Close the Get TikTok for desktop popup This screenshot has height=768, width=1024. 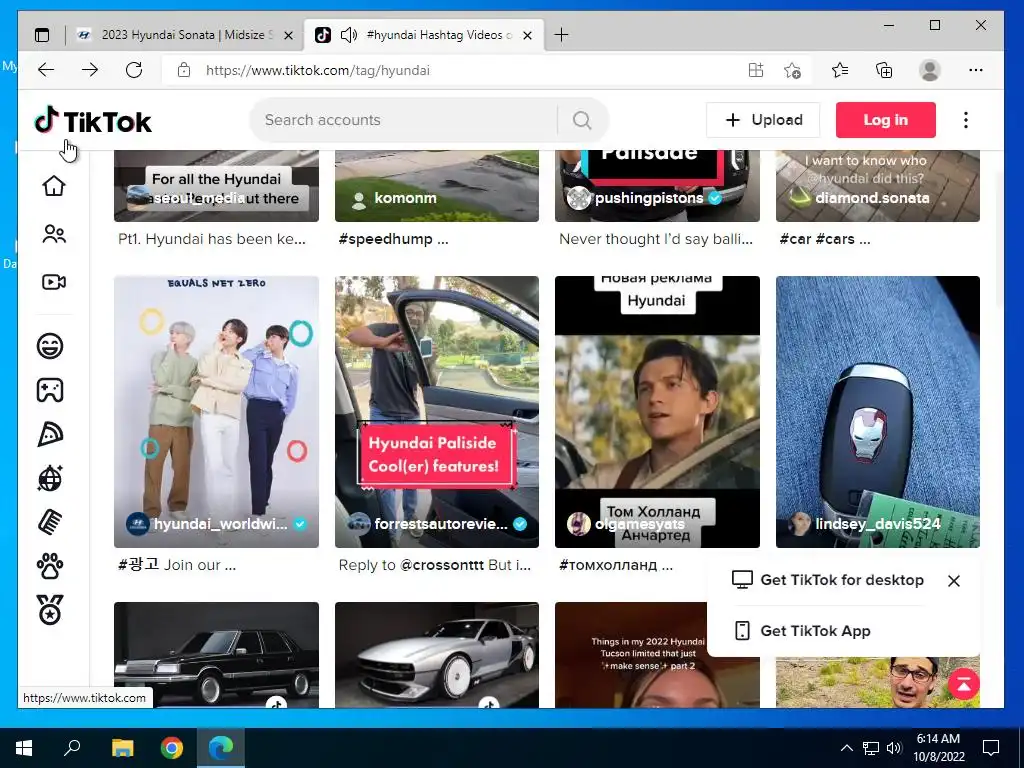pos(953,581)
